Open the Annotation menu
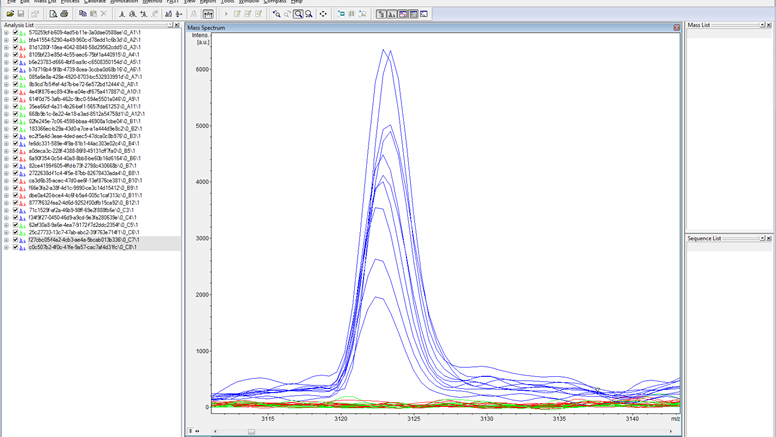The height and width of the screenshot is (437, 776). [x=124, y=1]
